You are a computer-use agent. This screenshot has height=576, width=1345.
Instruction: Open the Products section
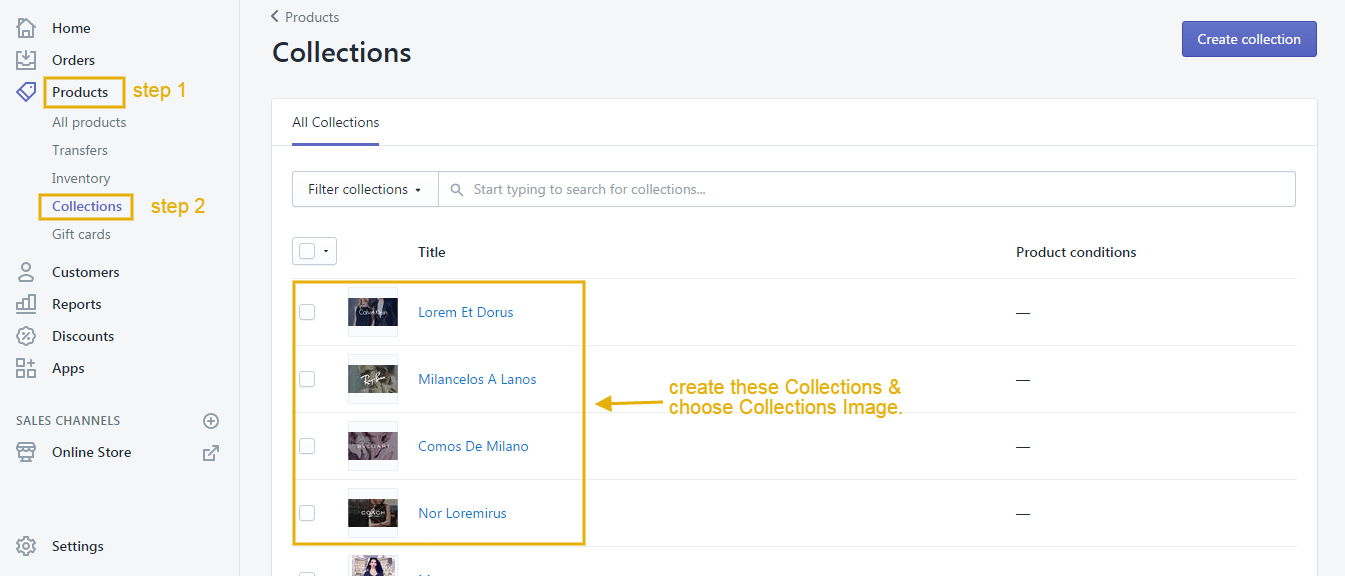point(80,92)
